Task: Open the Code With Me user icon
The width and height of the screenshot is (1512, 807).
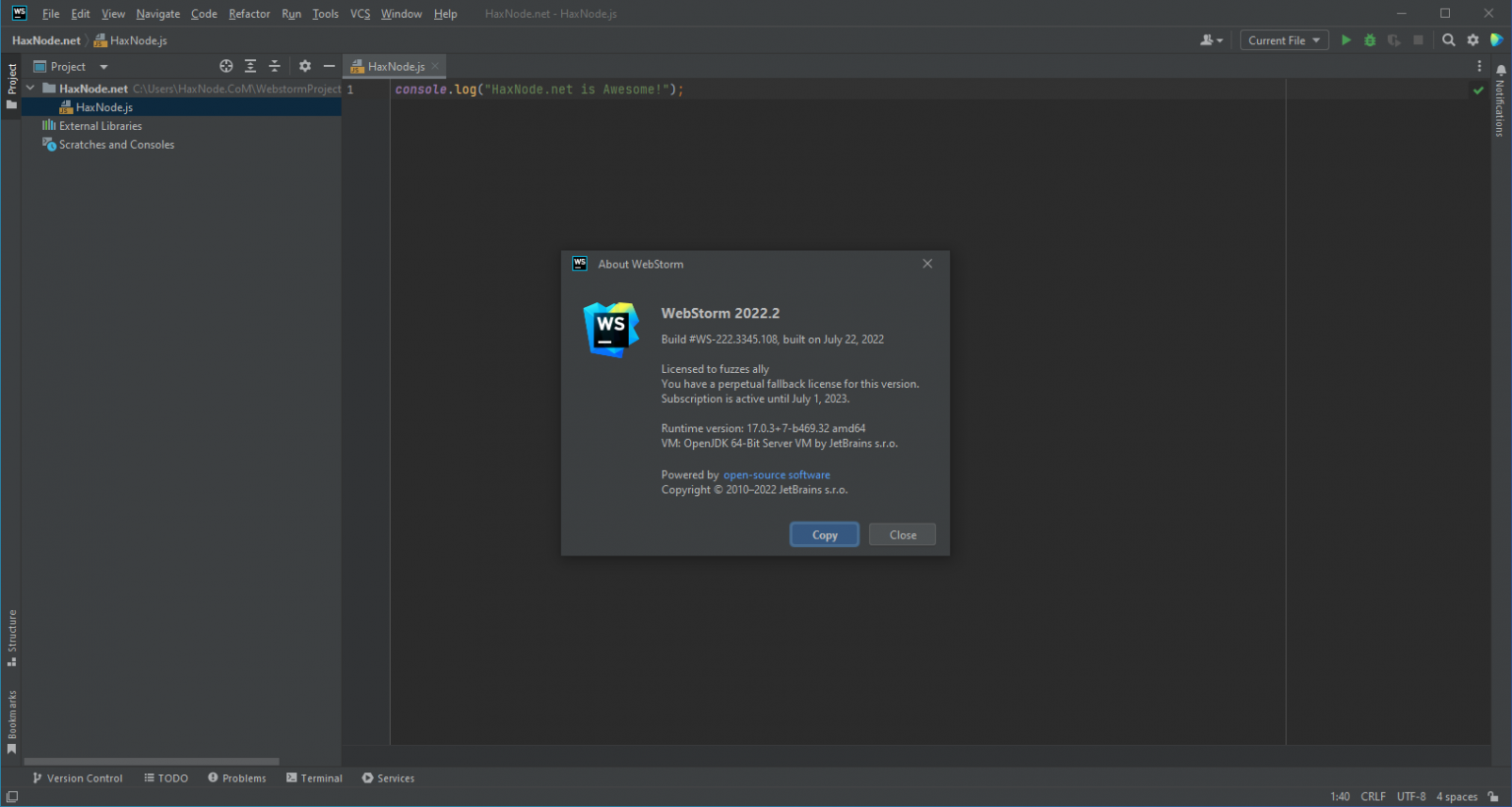Action: (1211, 40)
